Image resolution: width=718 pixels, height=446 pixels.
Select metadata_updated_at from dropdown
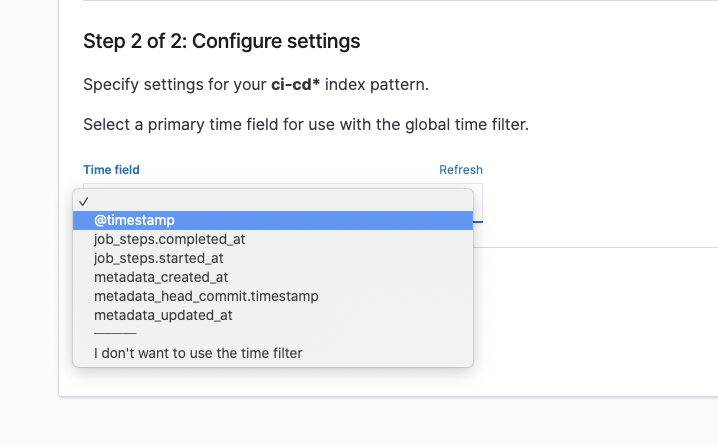click(x=163, y=315)
